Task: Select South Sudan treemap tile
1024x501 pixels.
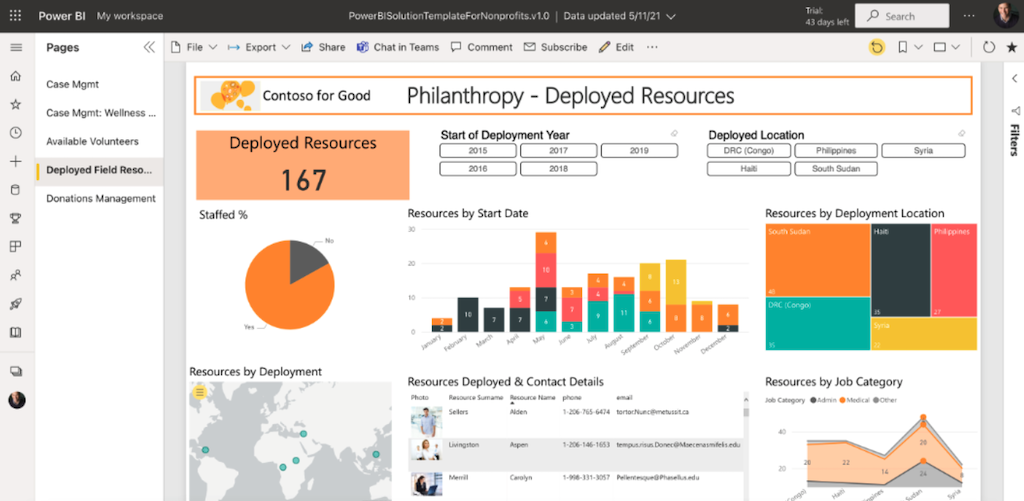Action: [x=818, y=260]
